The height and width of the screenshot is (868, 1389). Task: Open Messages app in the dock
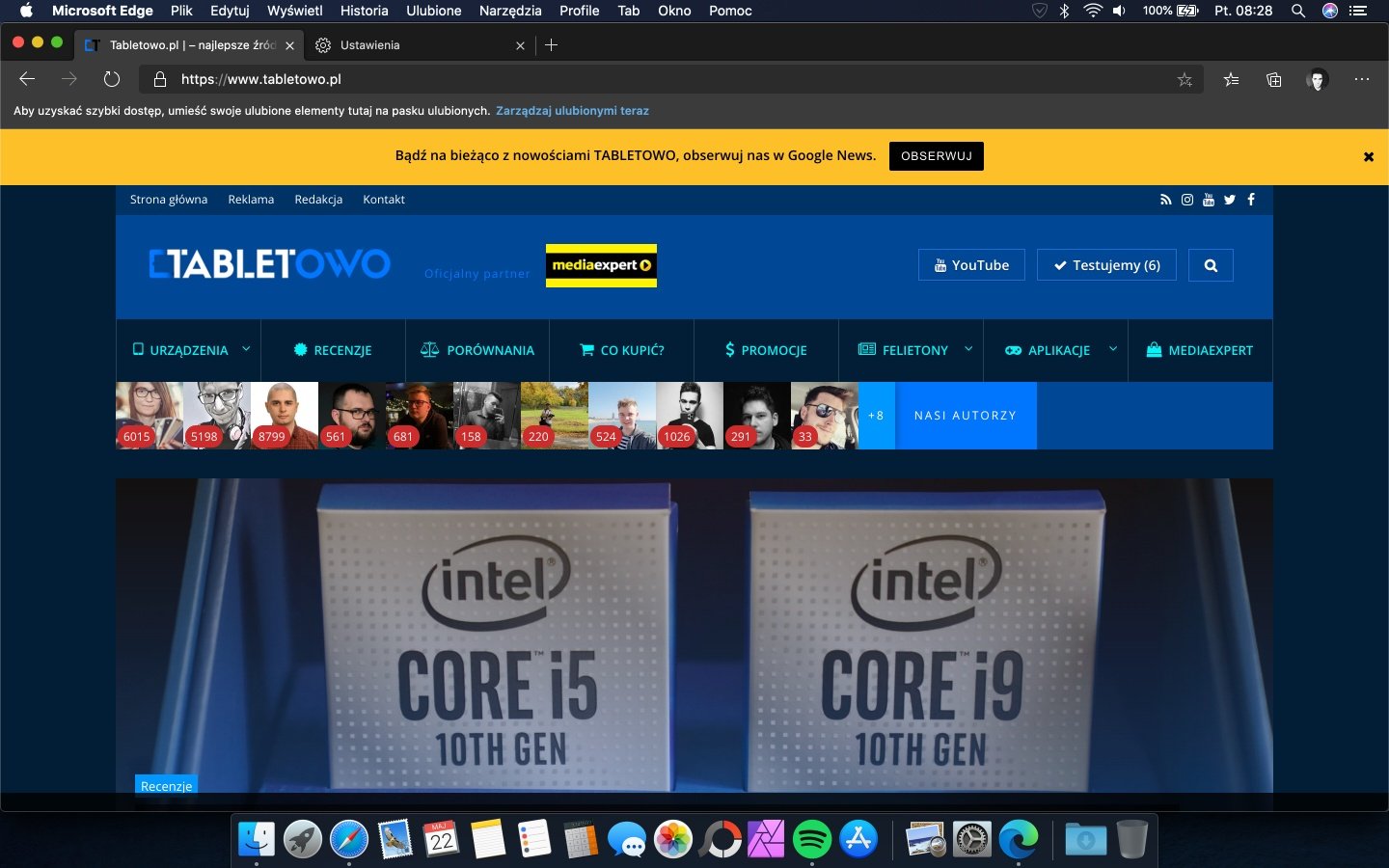click(x=627, y=839)
